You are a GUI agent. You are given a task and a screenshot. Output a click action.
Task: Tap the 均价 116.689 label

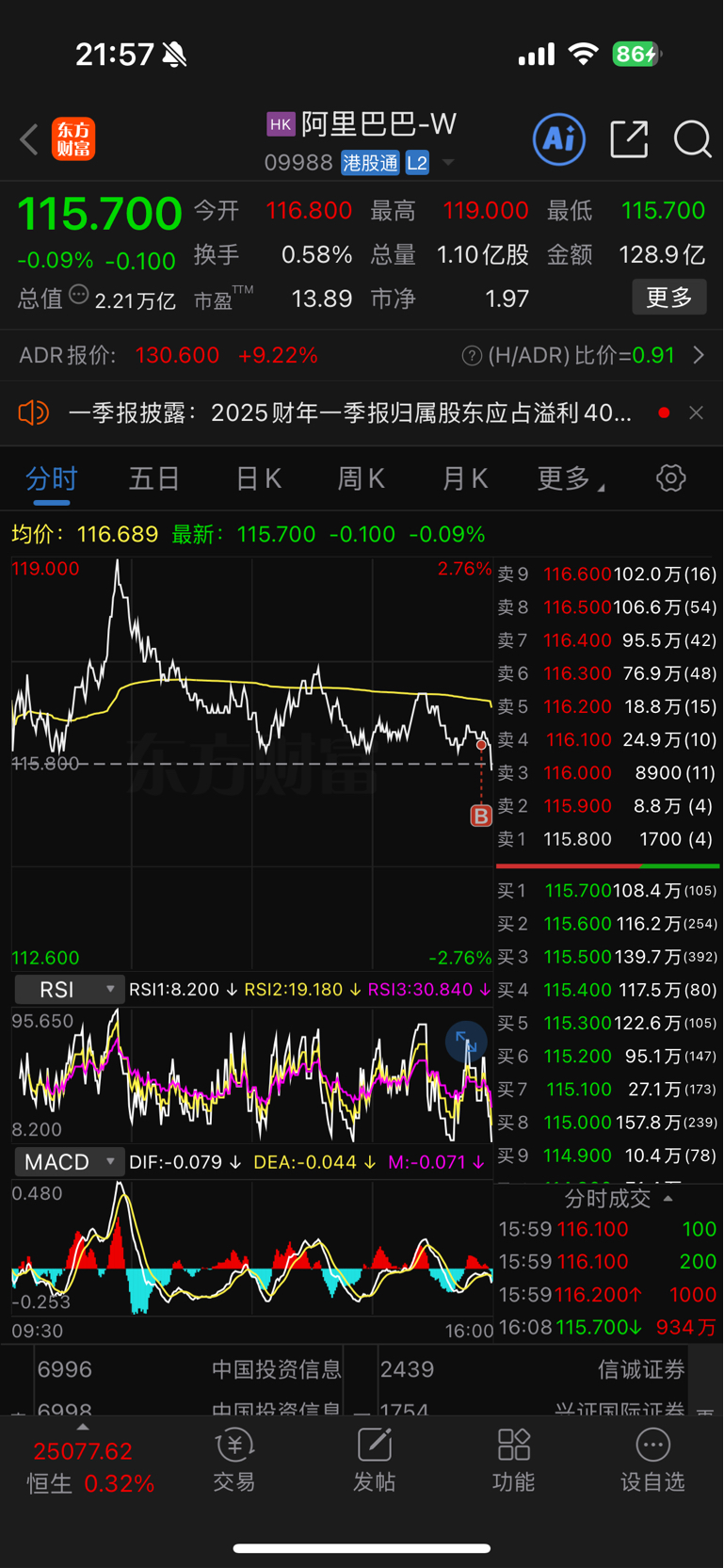pyautogui.click(x=85, y=534)
